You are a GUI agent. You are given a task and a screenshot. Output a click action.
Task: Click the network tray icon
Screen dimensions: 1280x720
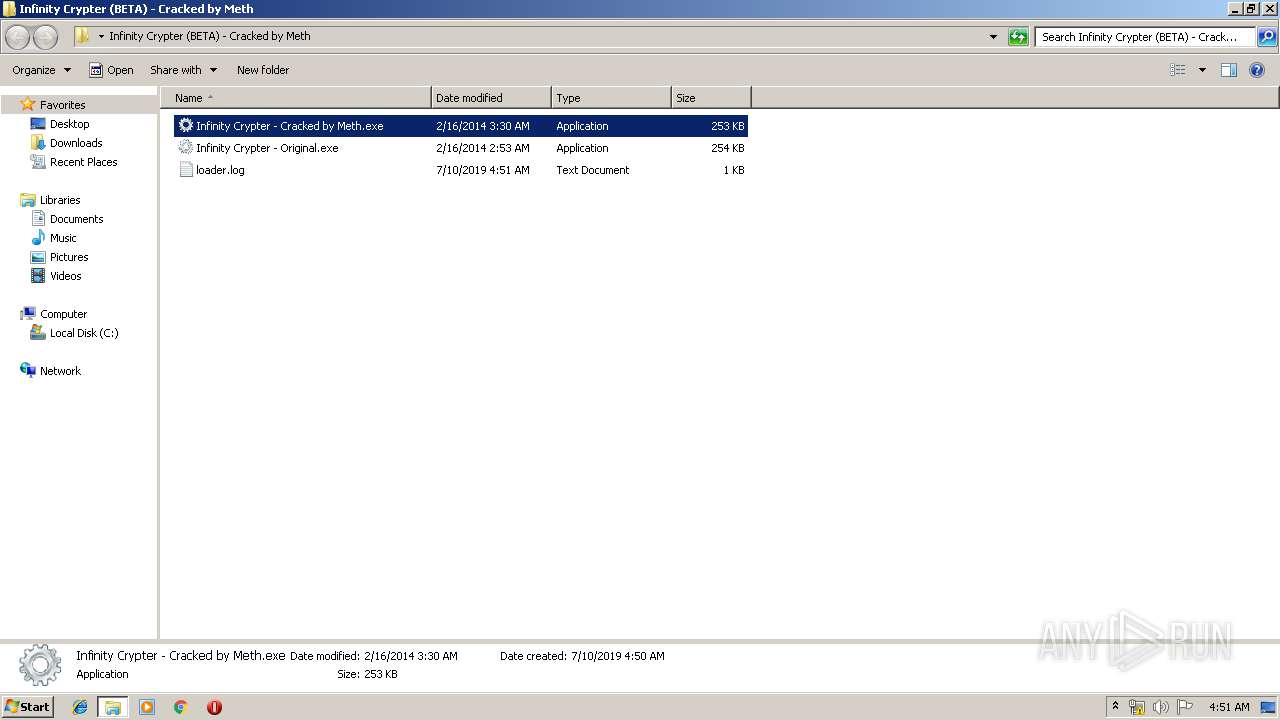tap(1137, 707)
